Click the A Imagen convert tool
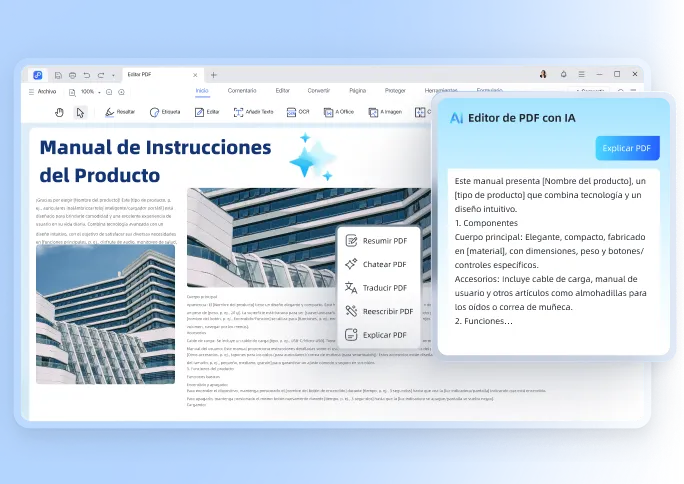The image size is (684, 484). (x=385, y=112)
